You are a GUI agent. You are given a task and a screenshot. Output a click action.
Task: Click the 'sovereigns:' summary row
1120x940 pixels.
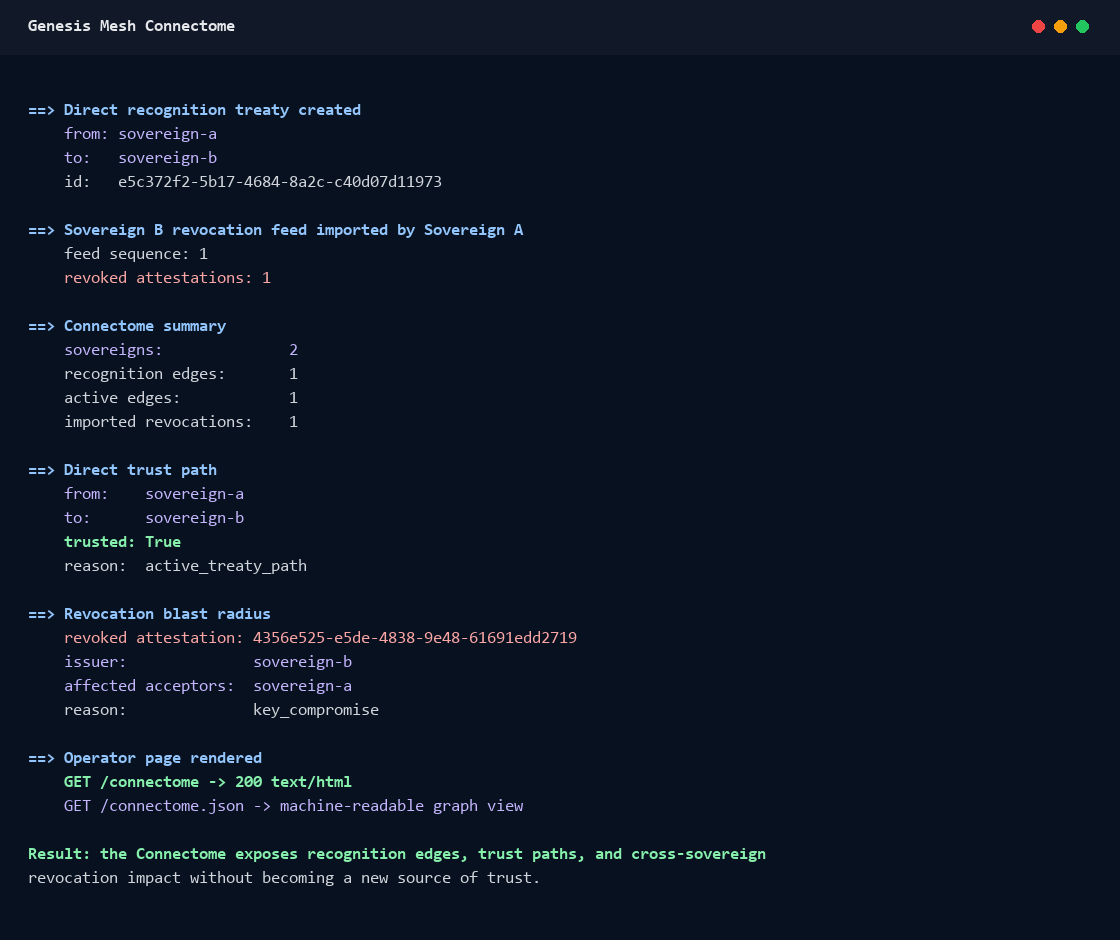pyautogui.click(x=181, y=350)
